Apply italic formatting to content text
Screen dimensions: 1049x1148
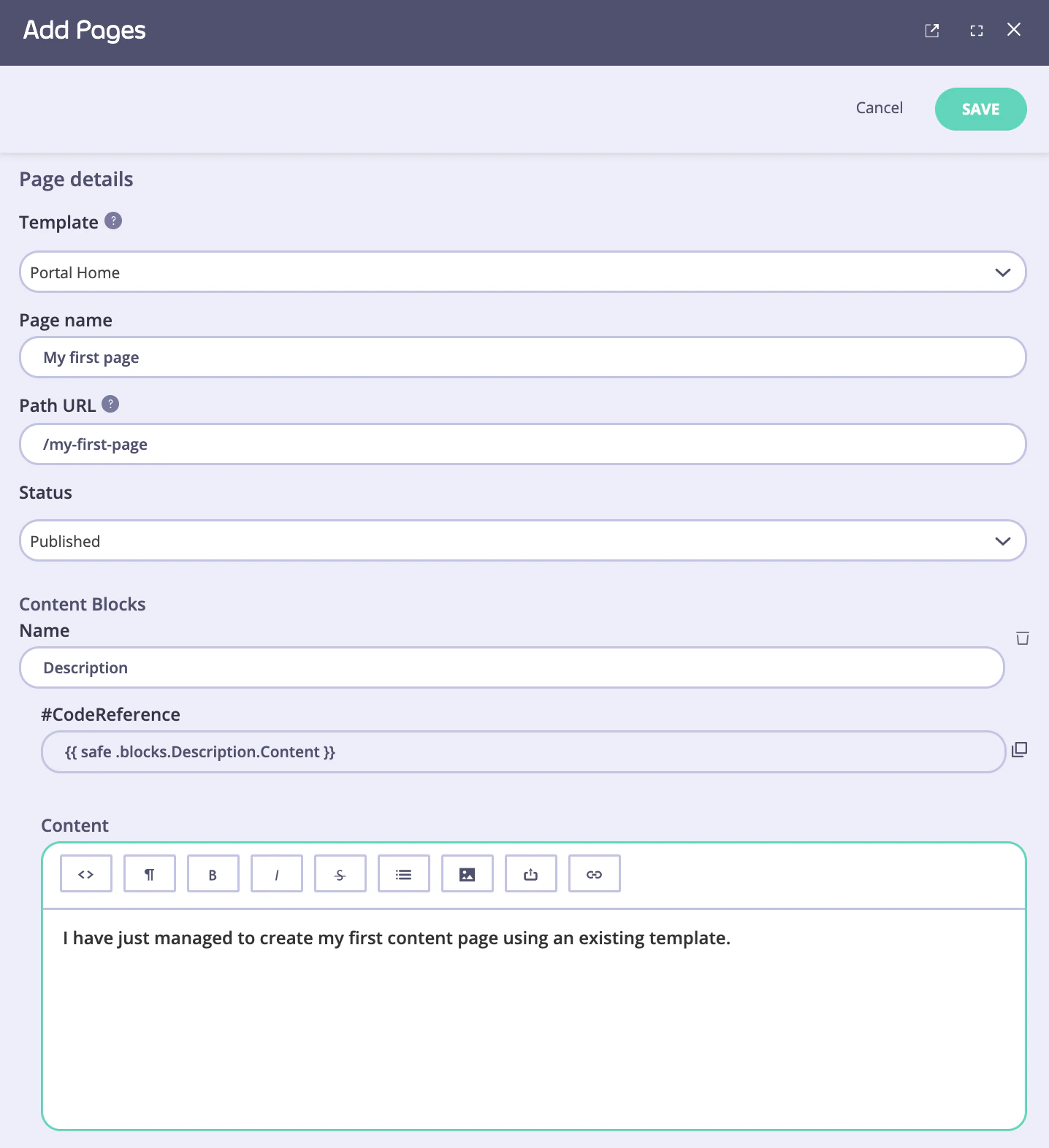point(276,873)
